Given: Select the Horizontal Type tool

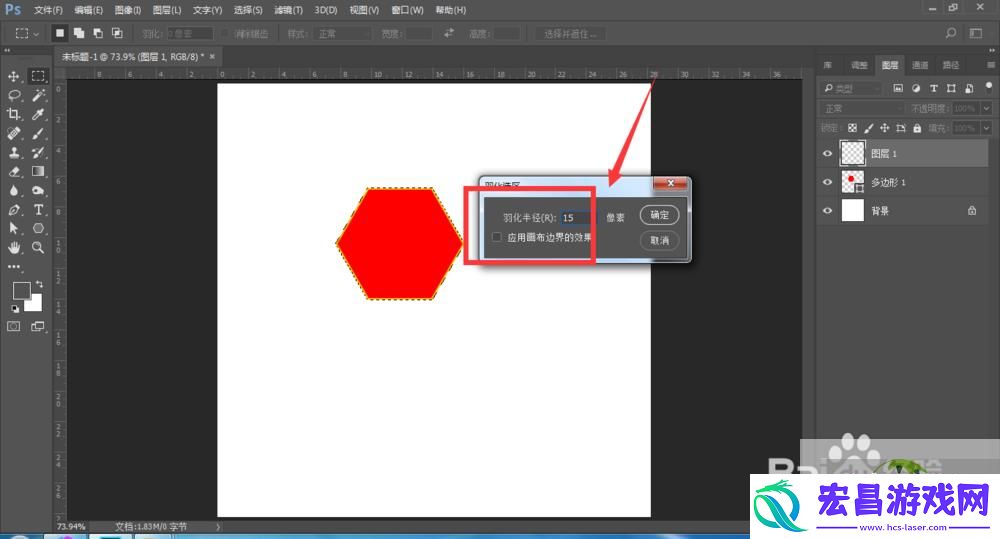Looking at the screenshot, I should [x=38, y=210].
